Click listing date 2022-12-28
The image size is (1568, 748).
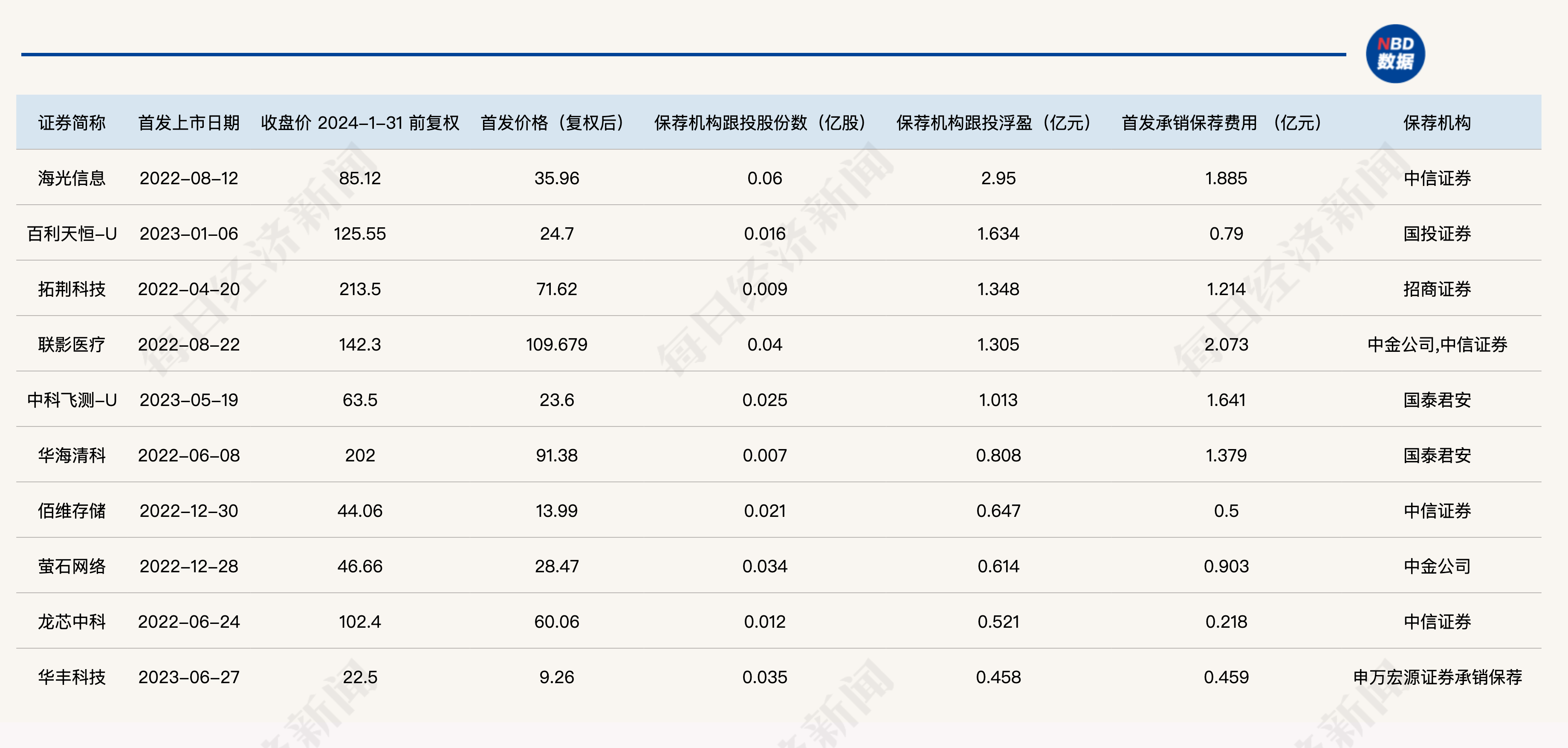[x=189, y=566]
